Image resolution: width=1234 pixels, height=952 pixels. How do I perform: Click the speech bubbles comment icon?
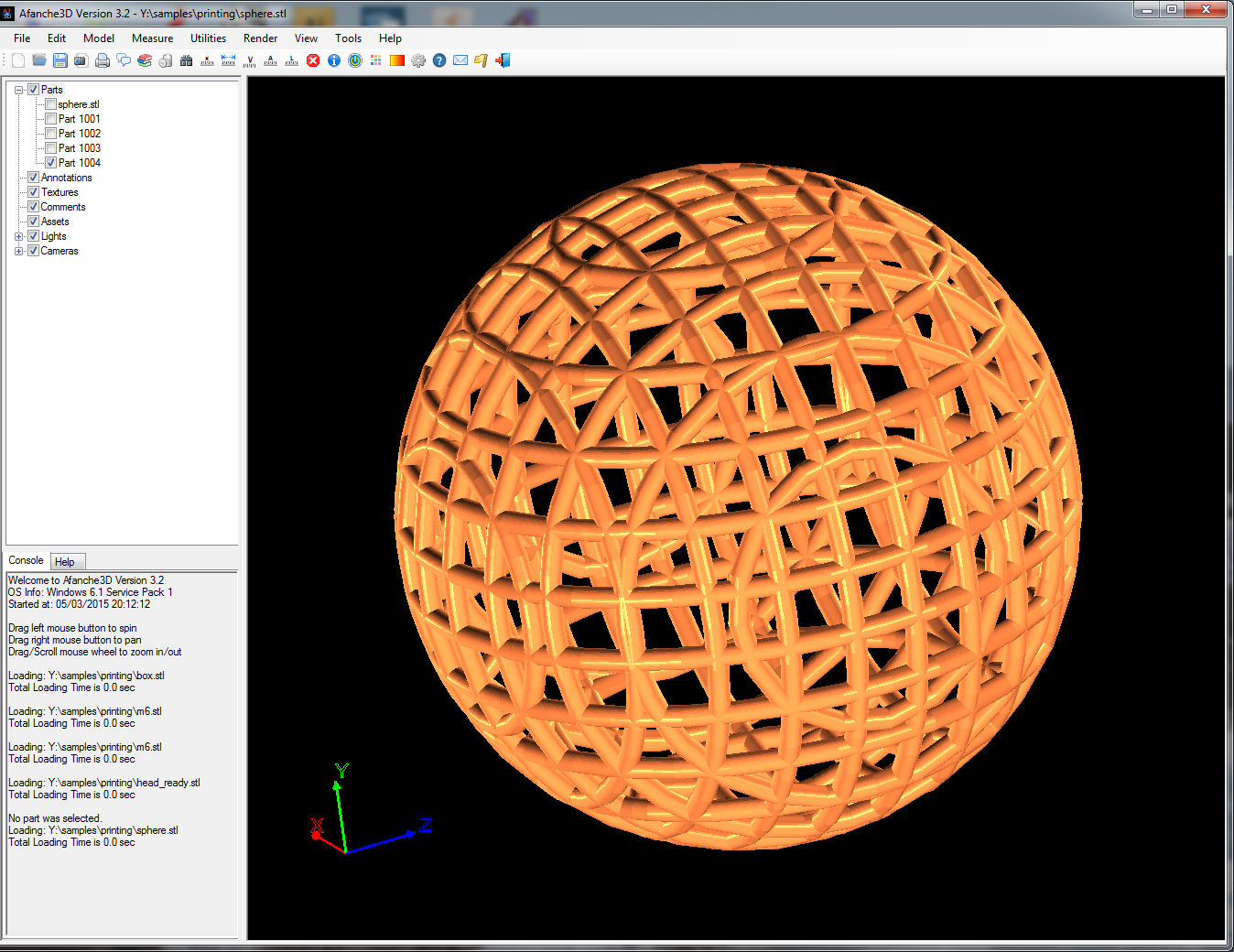(x=124, y=60)
